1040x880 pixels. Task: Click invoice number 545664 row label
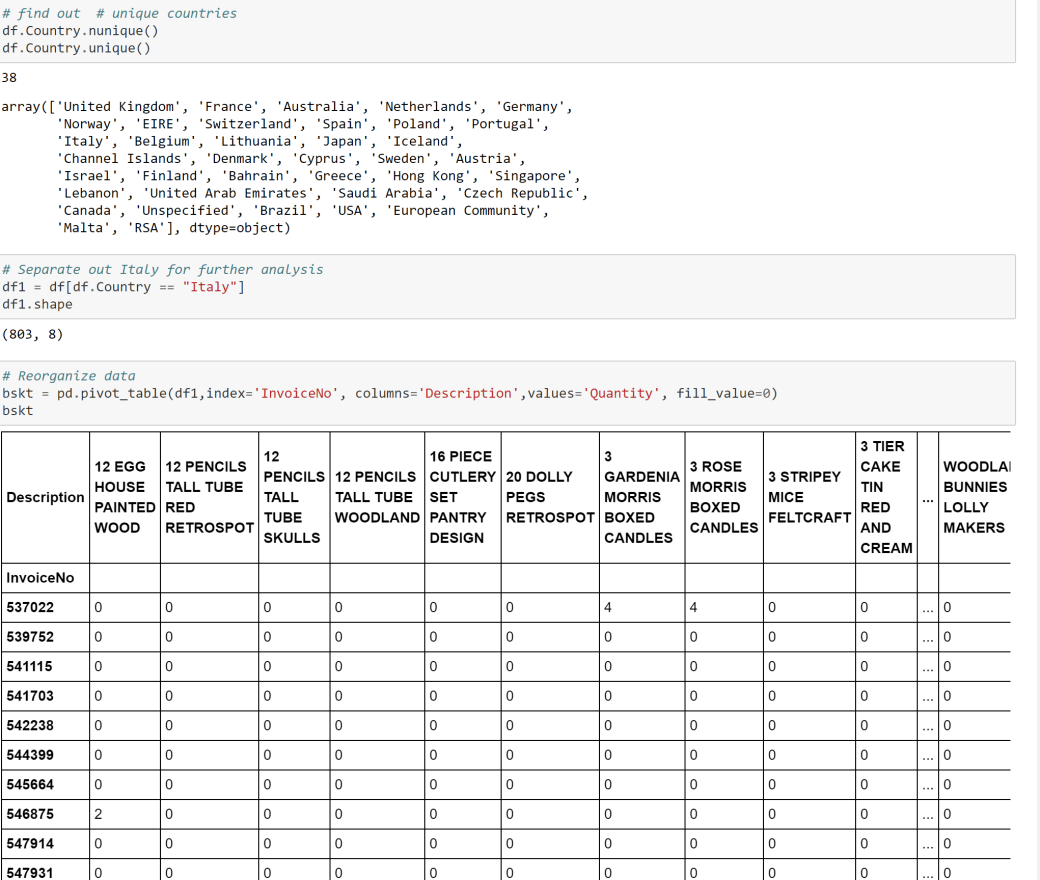pos(30,785)
